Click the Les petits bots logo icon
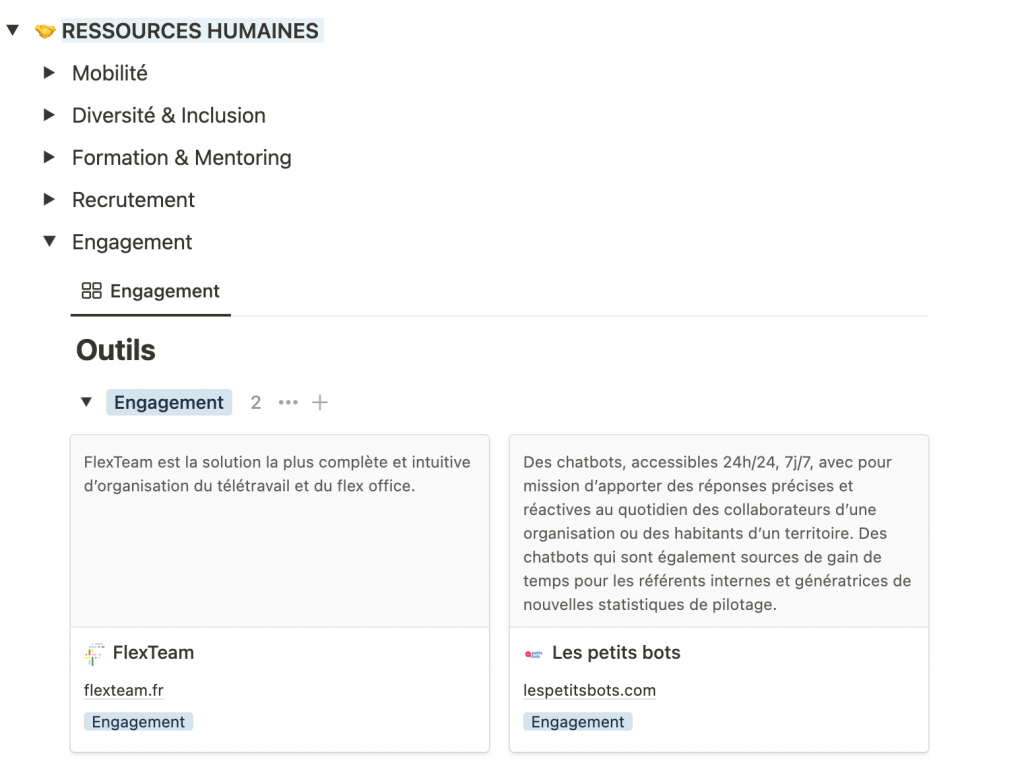Image resolution: width=1024 pixels, height=765 pixels. (x=533, y=653)
